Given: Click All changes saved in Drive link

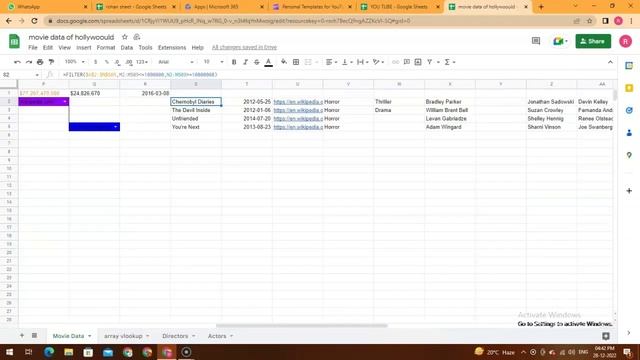Looking at the screenshot, I should pos(244,47).
